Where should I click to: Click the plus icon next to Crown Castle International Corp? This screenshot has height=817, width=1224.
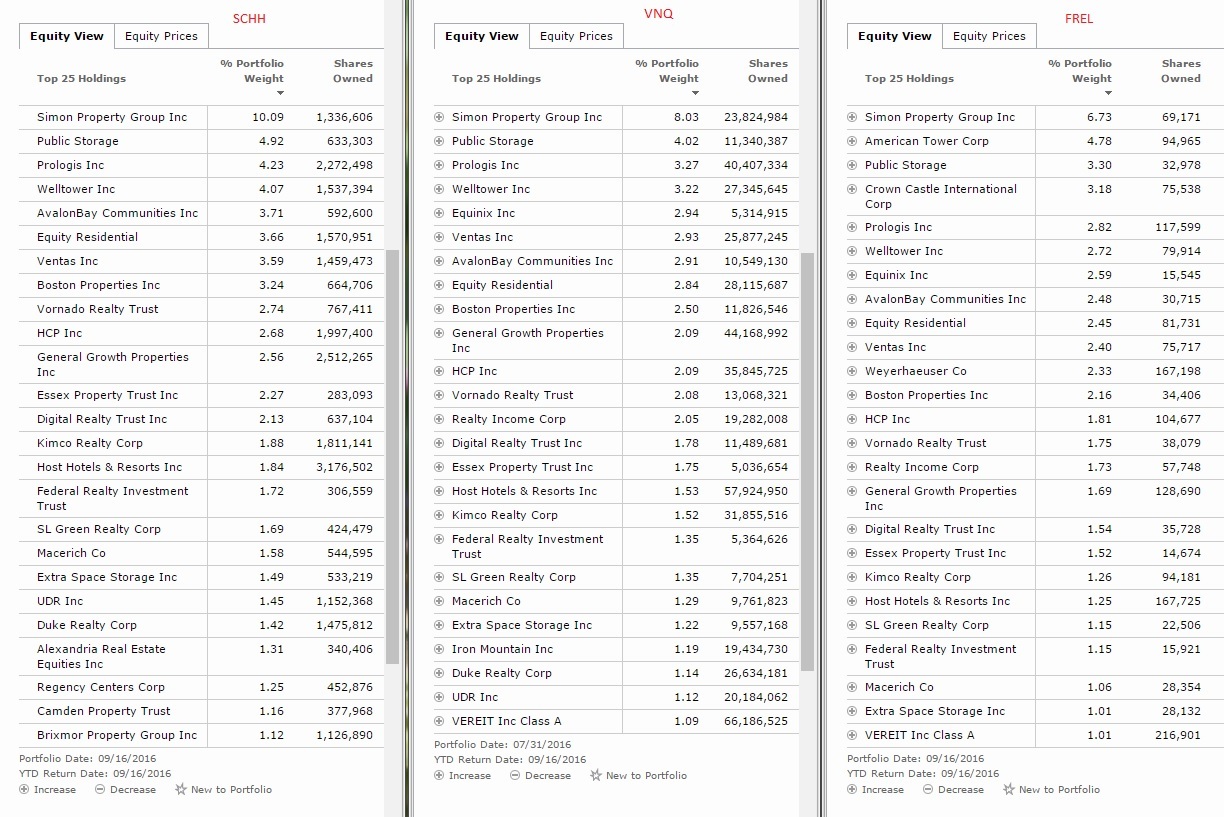852,189
